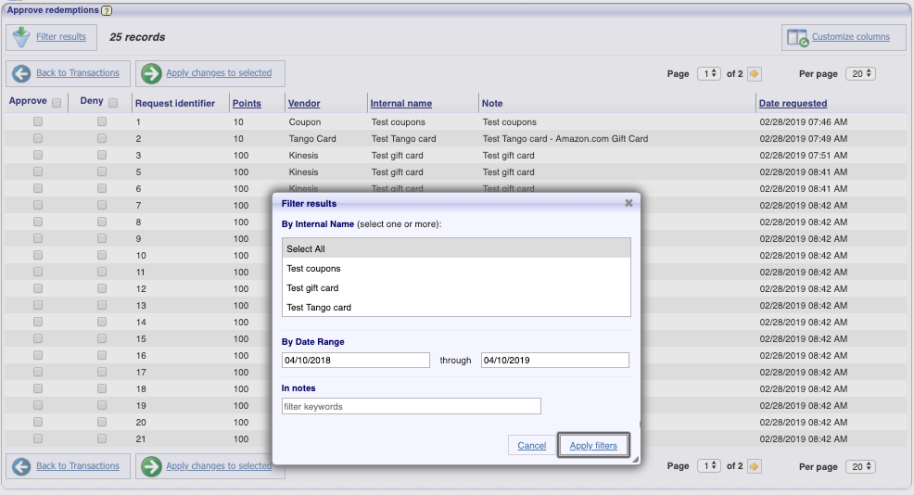Sort by Date requested column header

coord(793,103)
